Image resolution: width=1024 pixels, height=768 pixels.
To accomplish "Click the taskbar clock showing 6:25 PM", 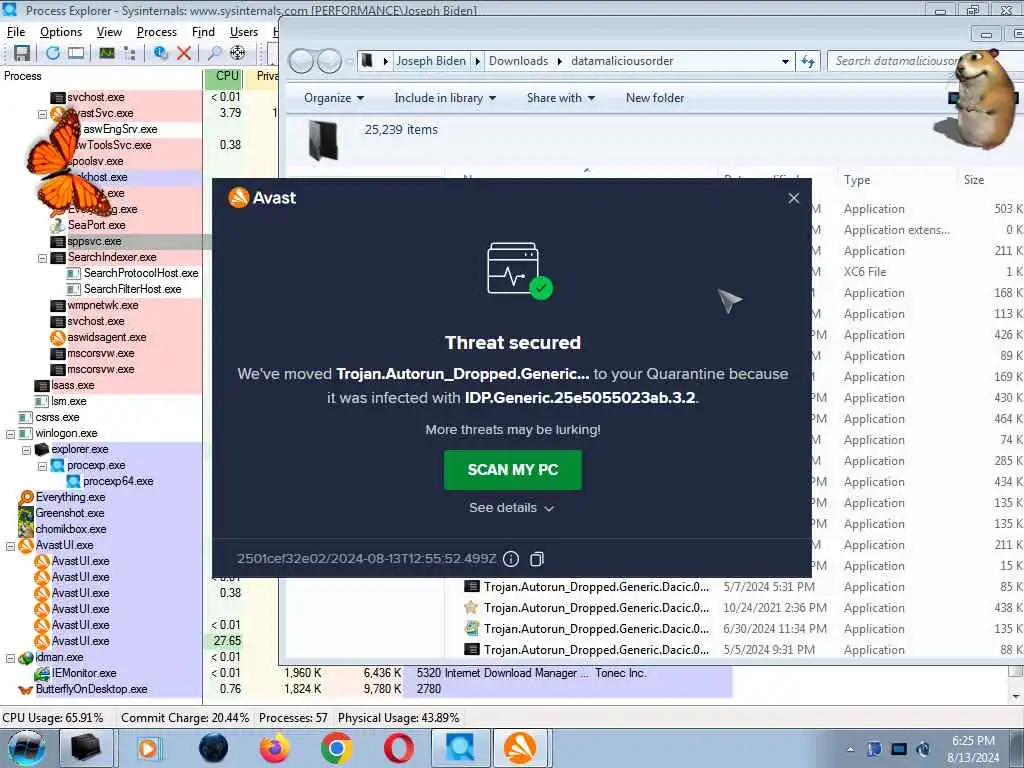I will tap(973, 749).
